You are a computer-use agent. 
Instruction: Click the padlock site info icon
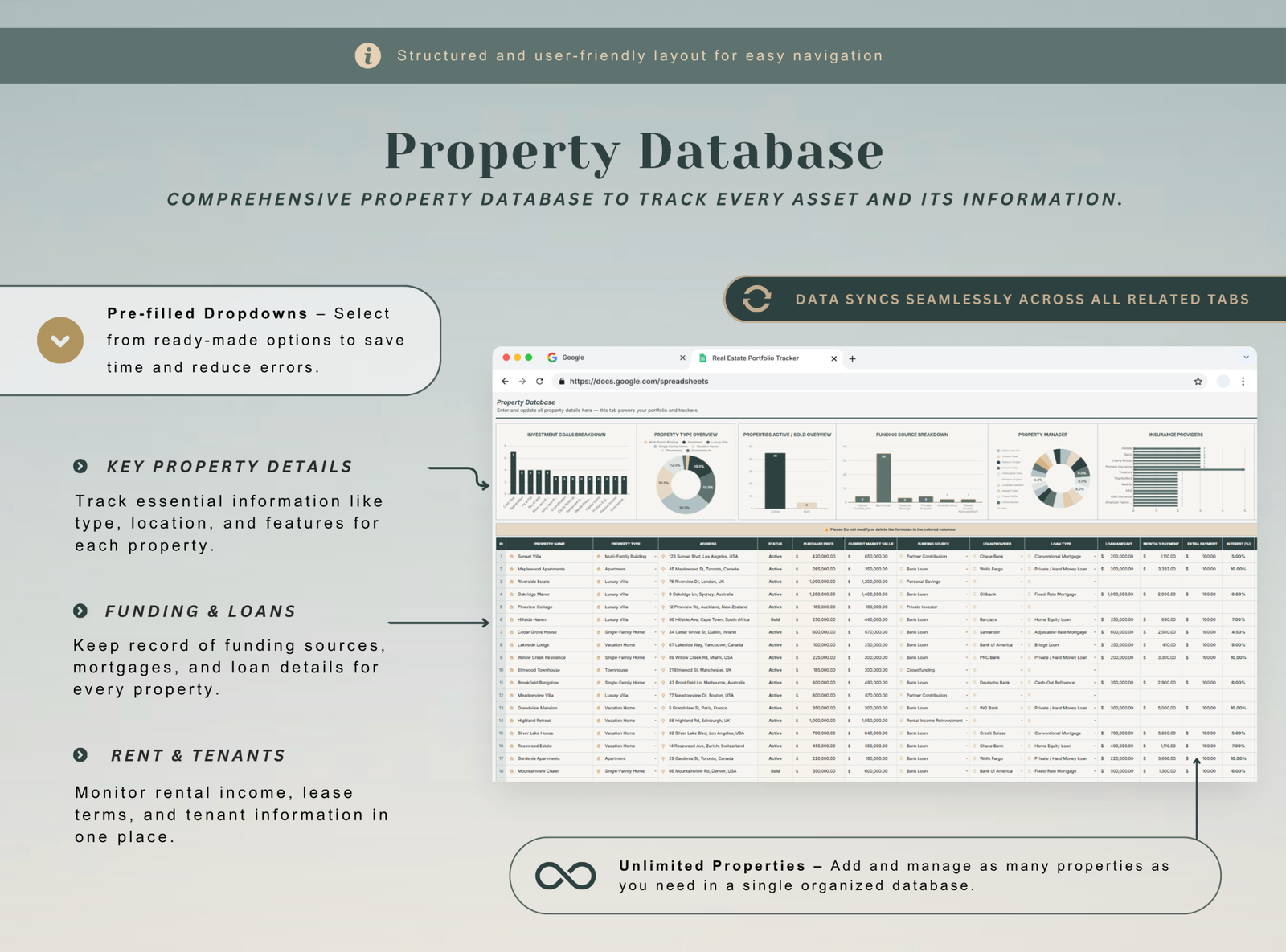(x=562, y=382)
